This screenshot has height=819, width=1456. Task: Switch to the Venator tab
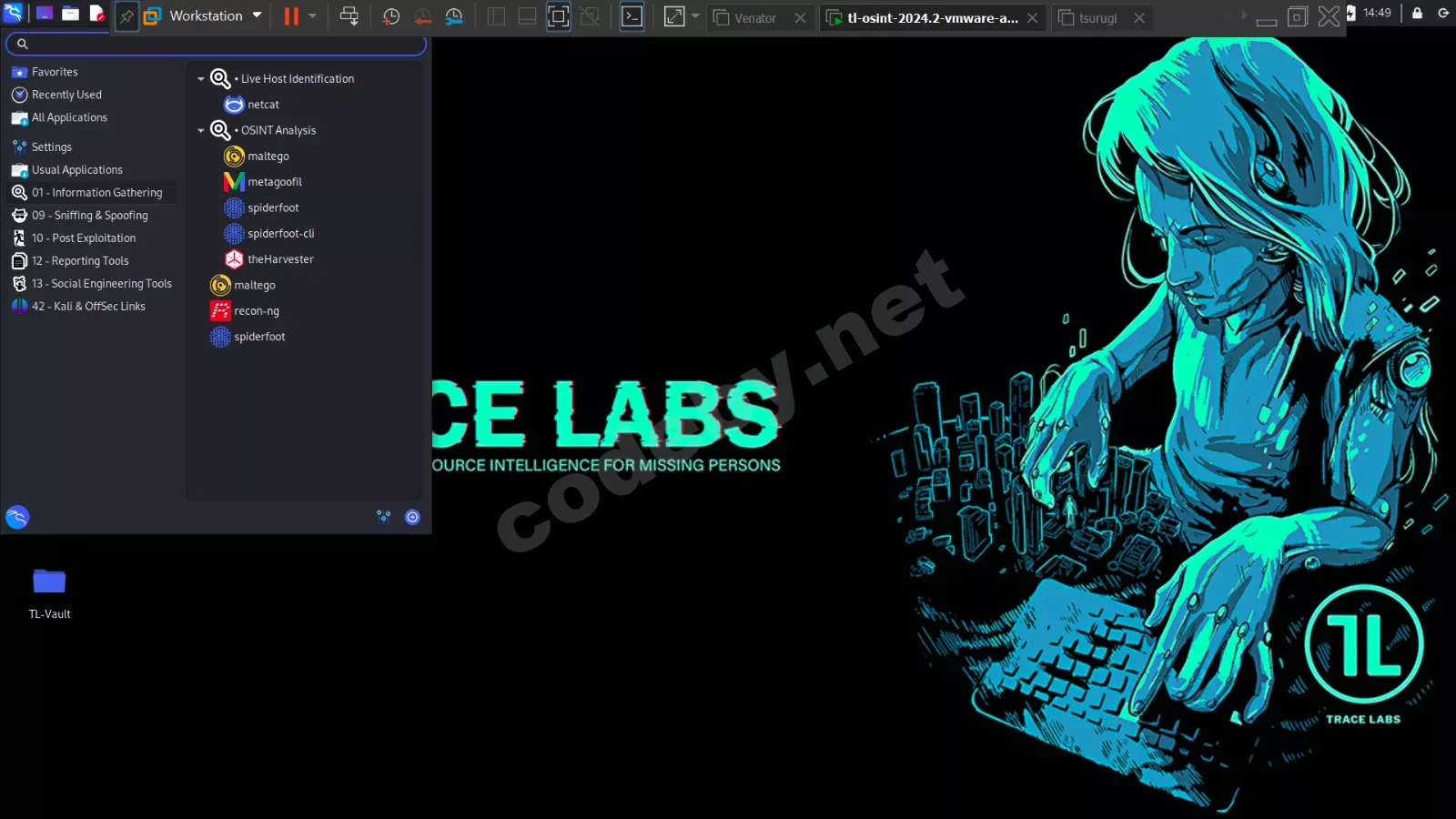pos(753,17)
